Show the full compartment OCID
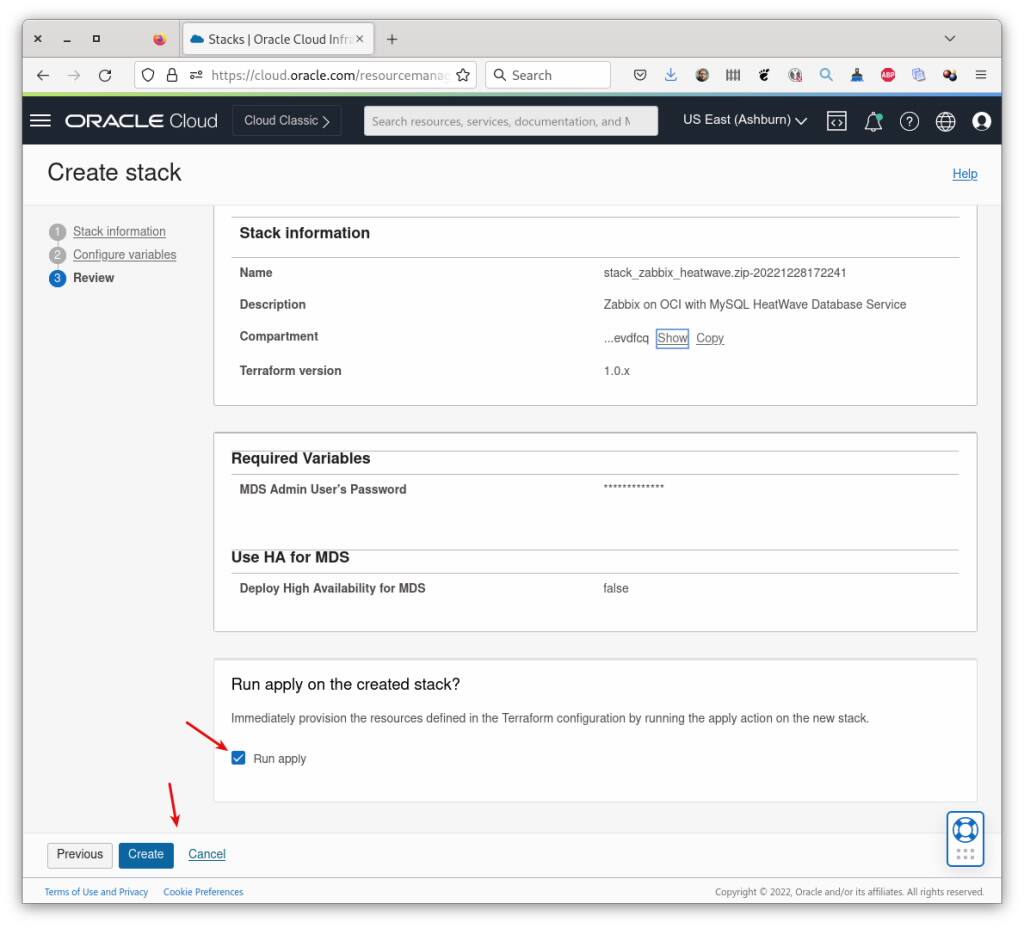The height and width of the screenshot is (928, 1024). (x=672, y=338)
